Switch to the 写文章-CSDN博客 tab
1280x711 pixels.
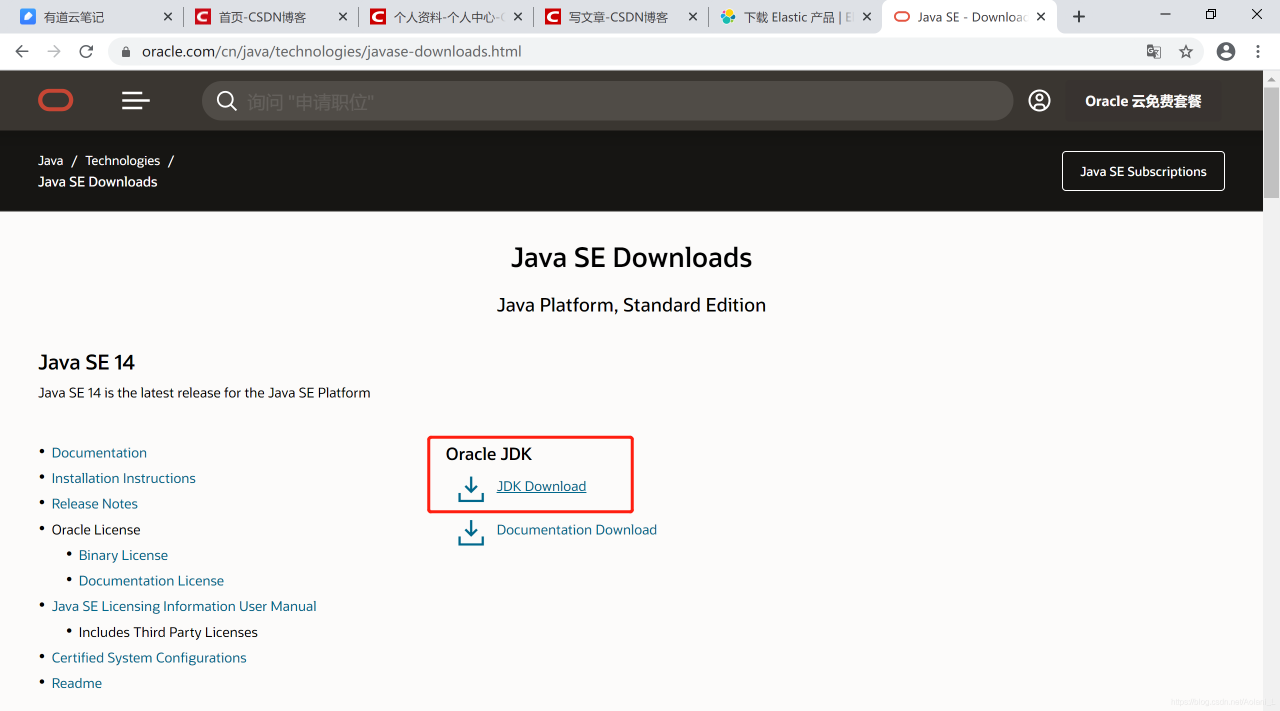(x=618, y=17)
